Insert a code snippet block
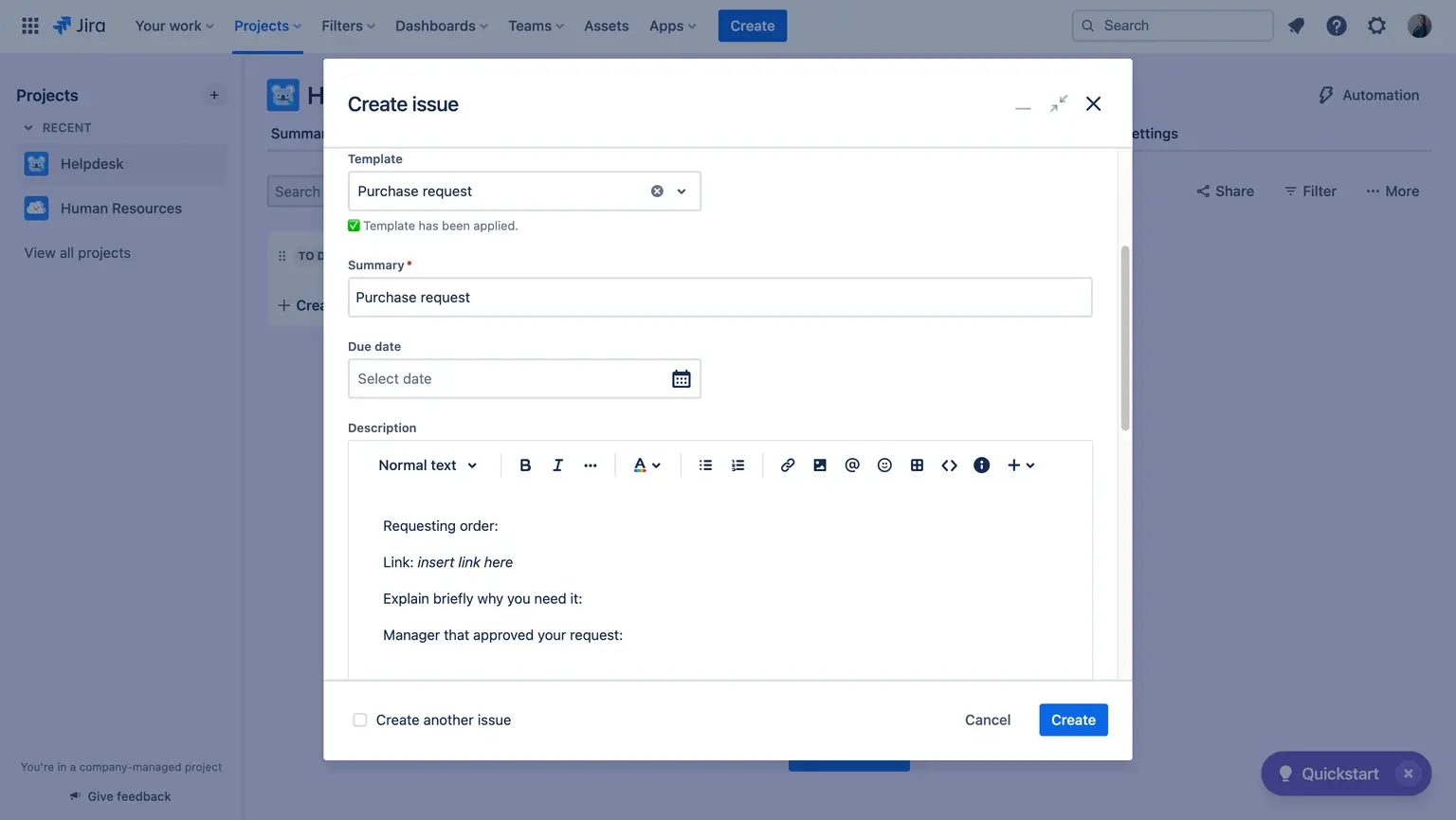This screenshot has width=1456, height=820. (949, 465)
